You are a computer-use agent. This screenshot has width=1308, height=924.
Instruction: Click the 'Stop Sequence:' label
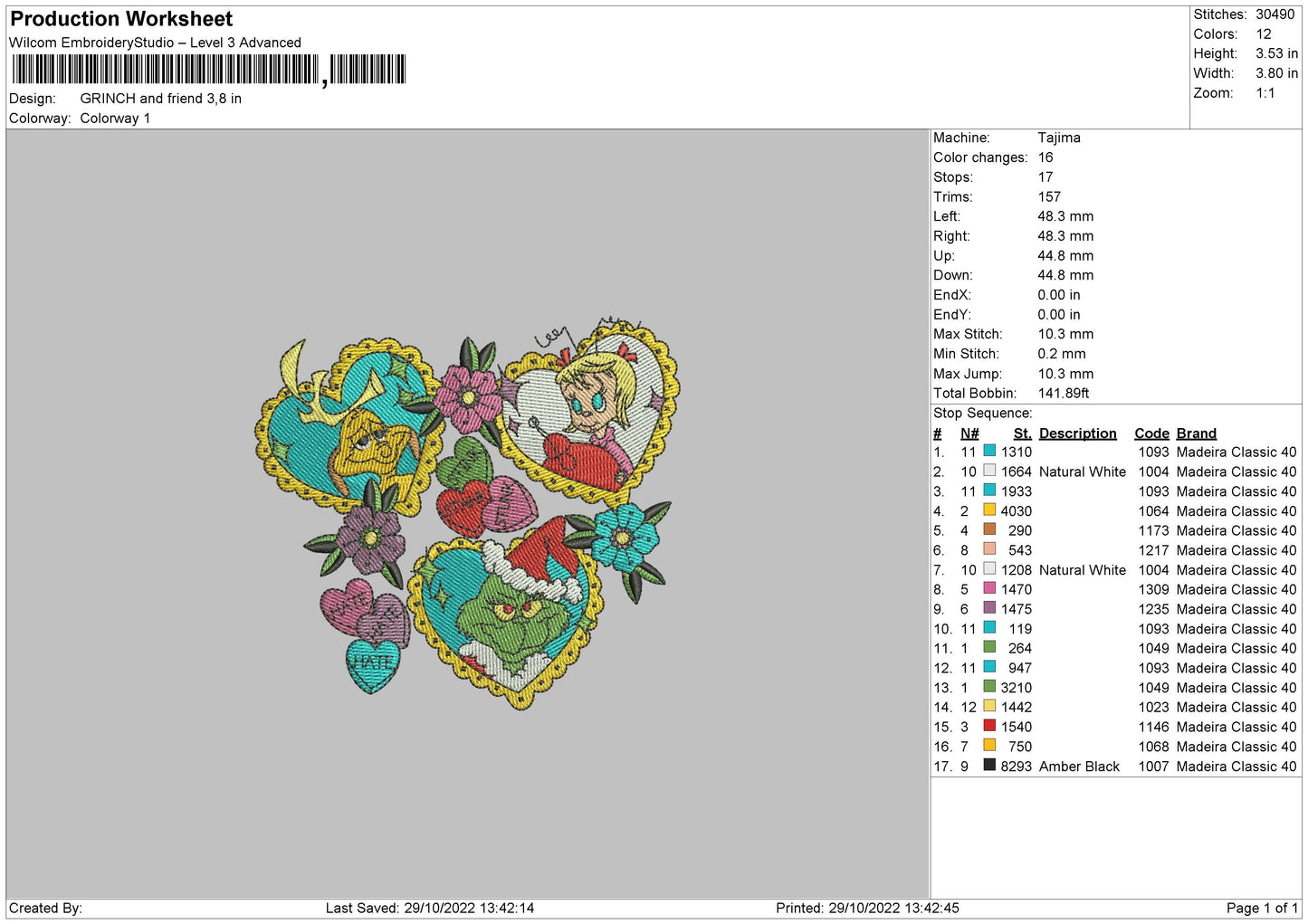(982, 413)
